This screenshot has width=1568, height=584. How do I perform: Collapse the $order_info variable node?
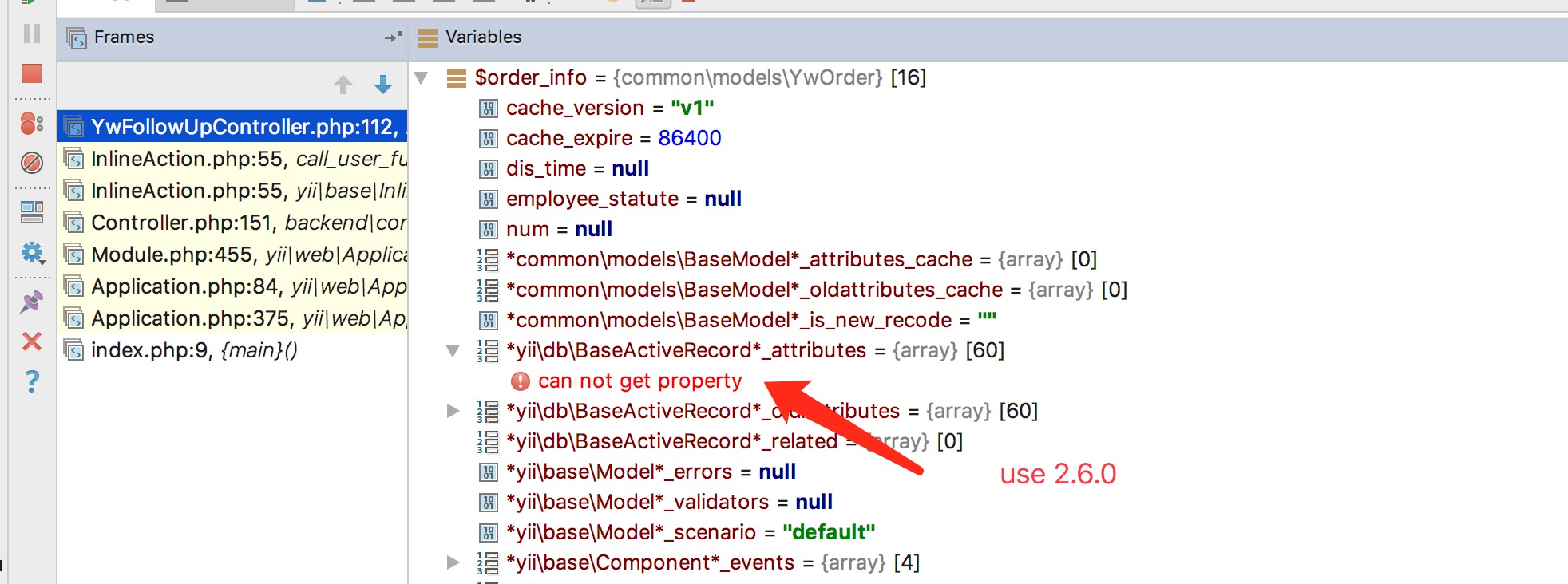pos(422,78)
